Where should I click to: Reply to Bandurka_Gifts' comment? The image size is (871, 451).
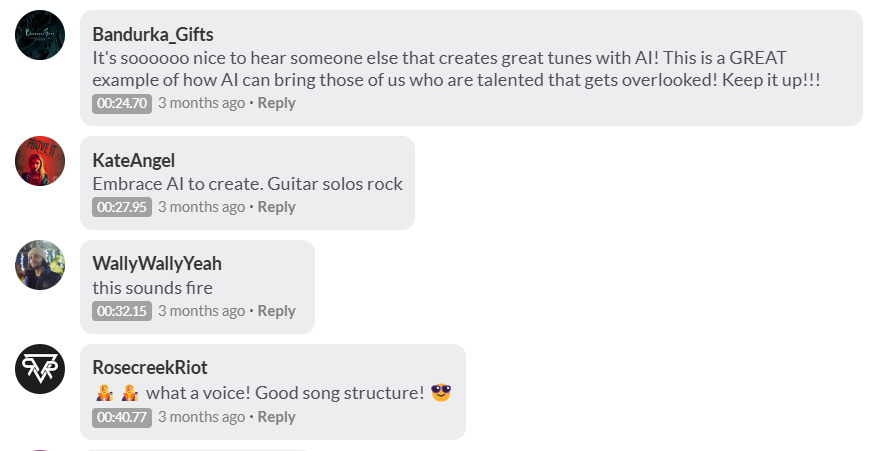[x=276, y=103]
